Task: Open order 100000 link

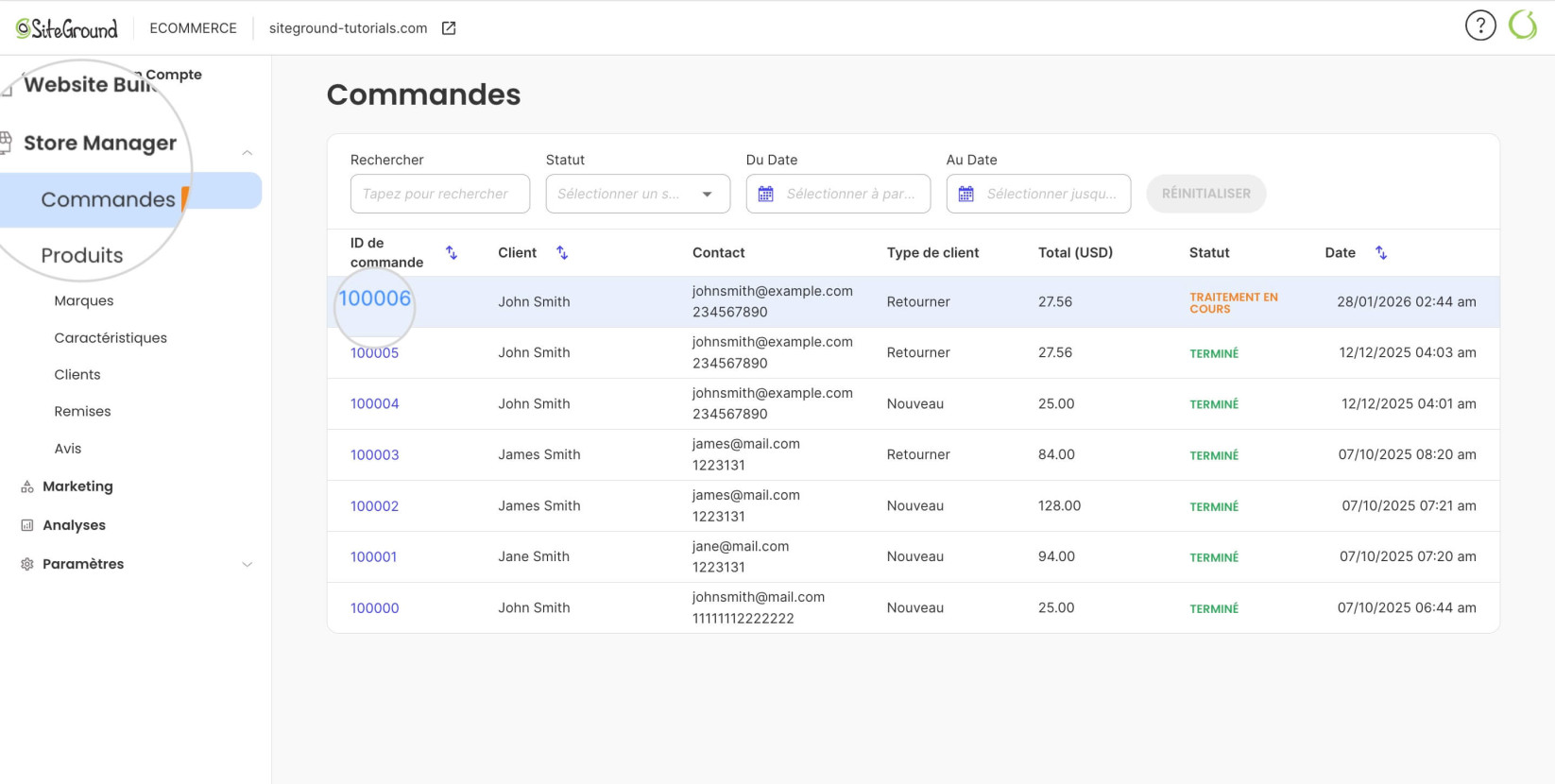Action: point(375,607)
